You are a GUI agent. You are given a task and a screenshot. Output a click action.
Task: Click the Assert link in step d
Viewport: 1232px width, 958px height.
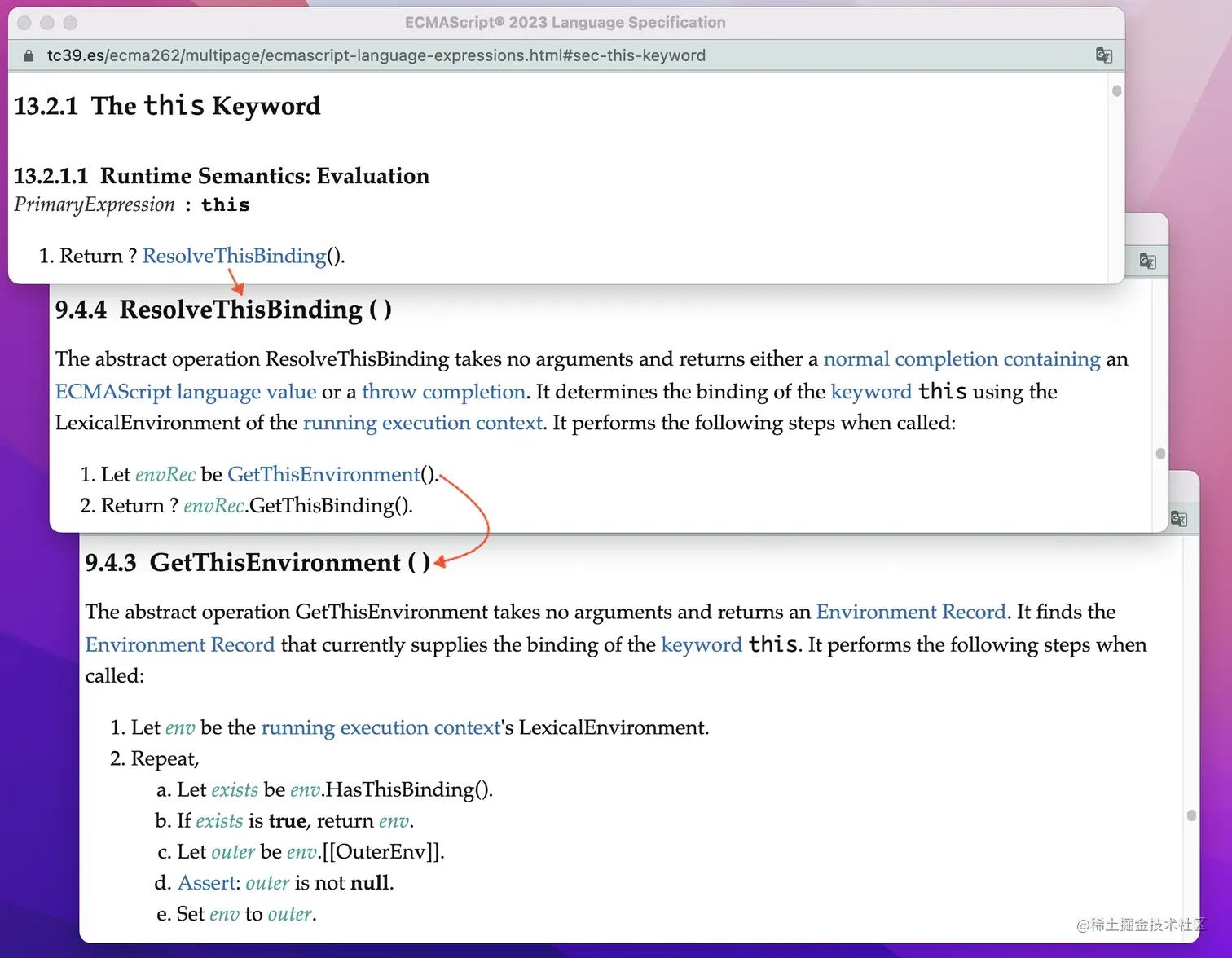click(x=206, y=883)
